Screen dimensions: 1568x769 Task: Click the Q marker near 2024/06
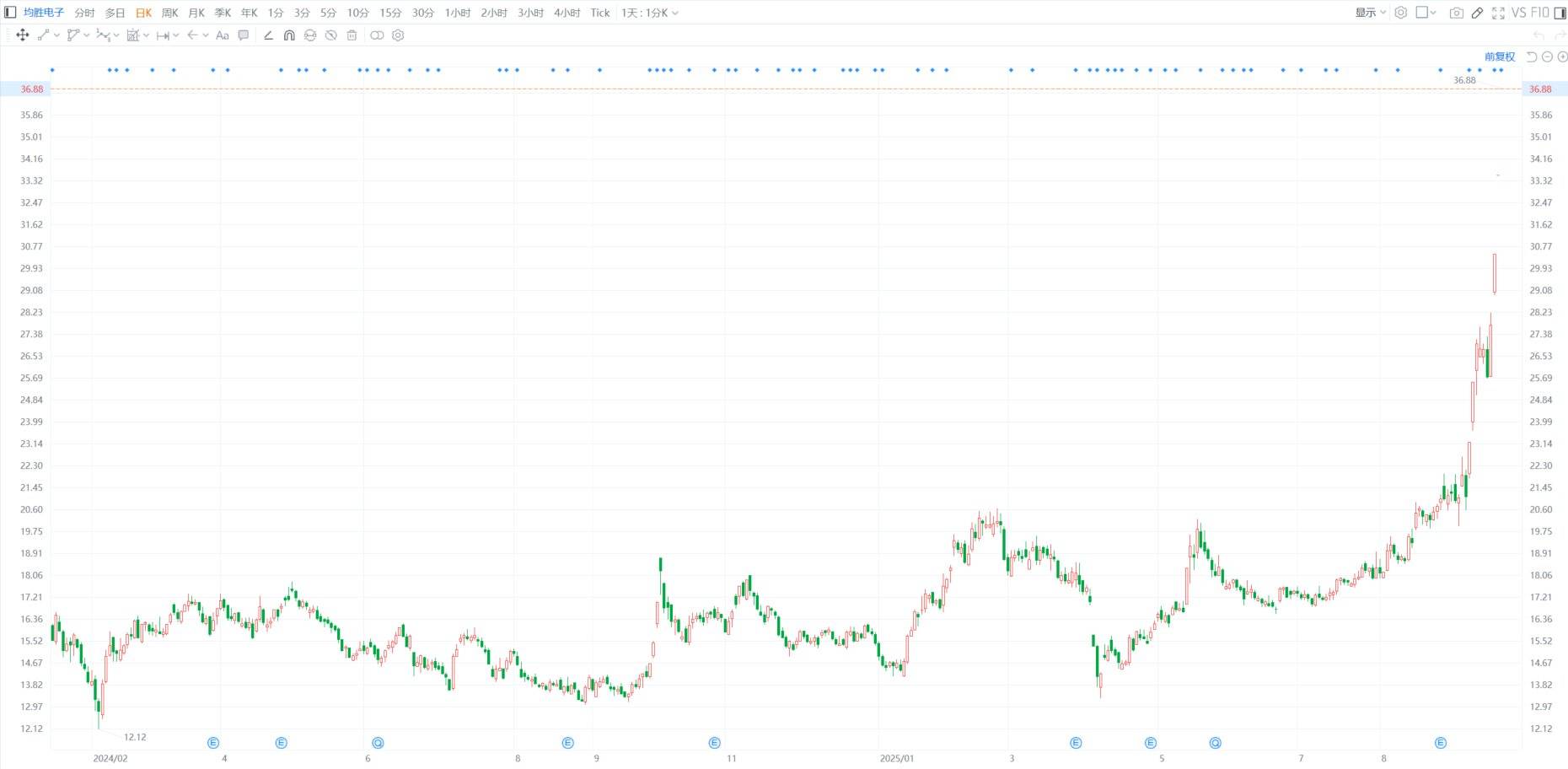(378, 743)
